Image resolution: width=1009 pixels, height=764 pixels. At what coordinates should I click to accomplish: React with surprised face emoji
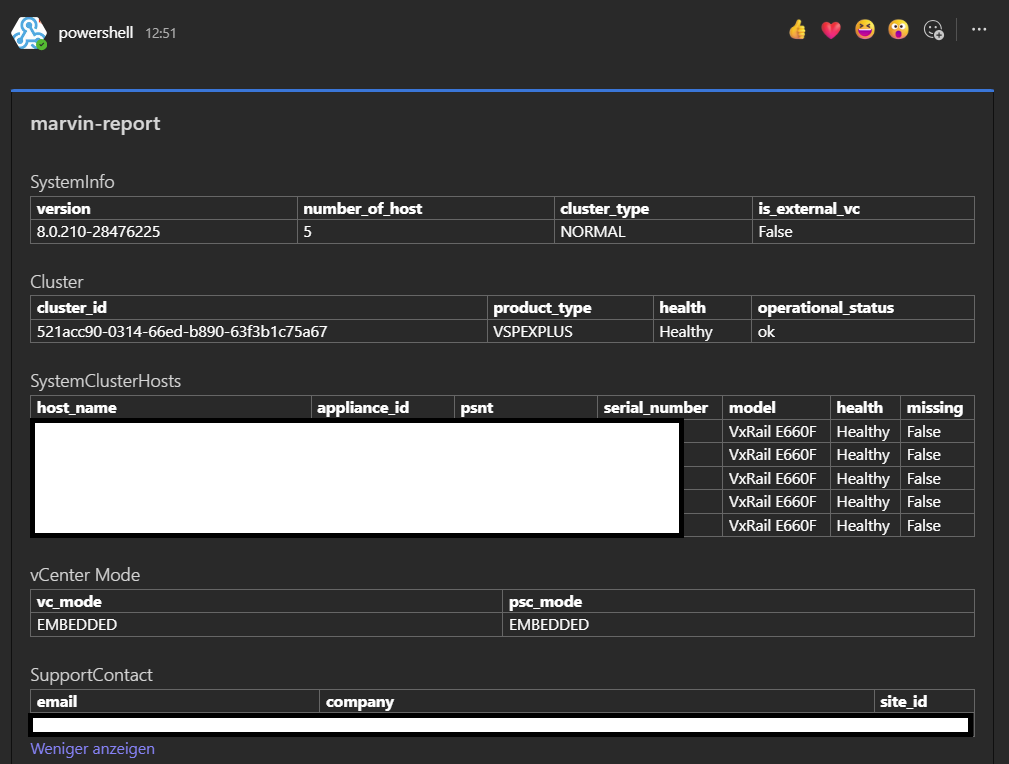(898, 30)
